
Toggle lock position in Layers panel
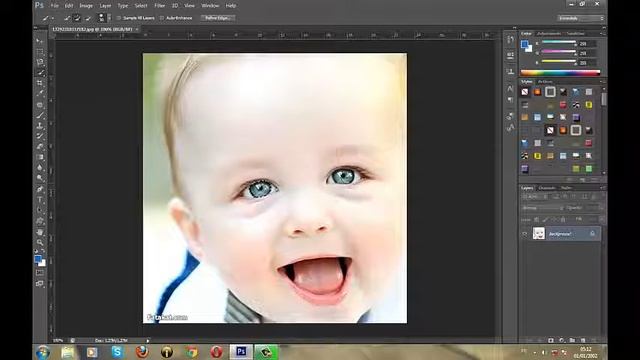(554, 220)
